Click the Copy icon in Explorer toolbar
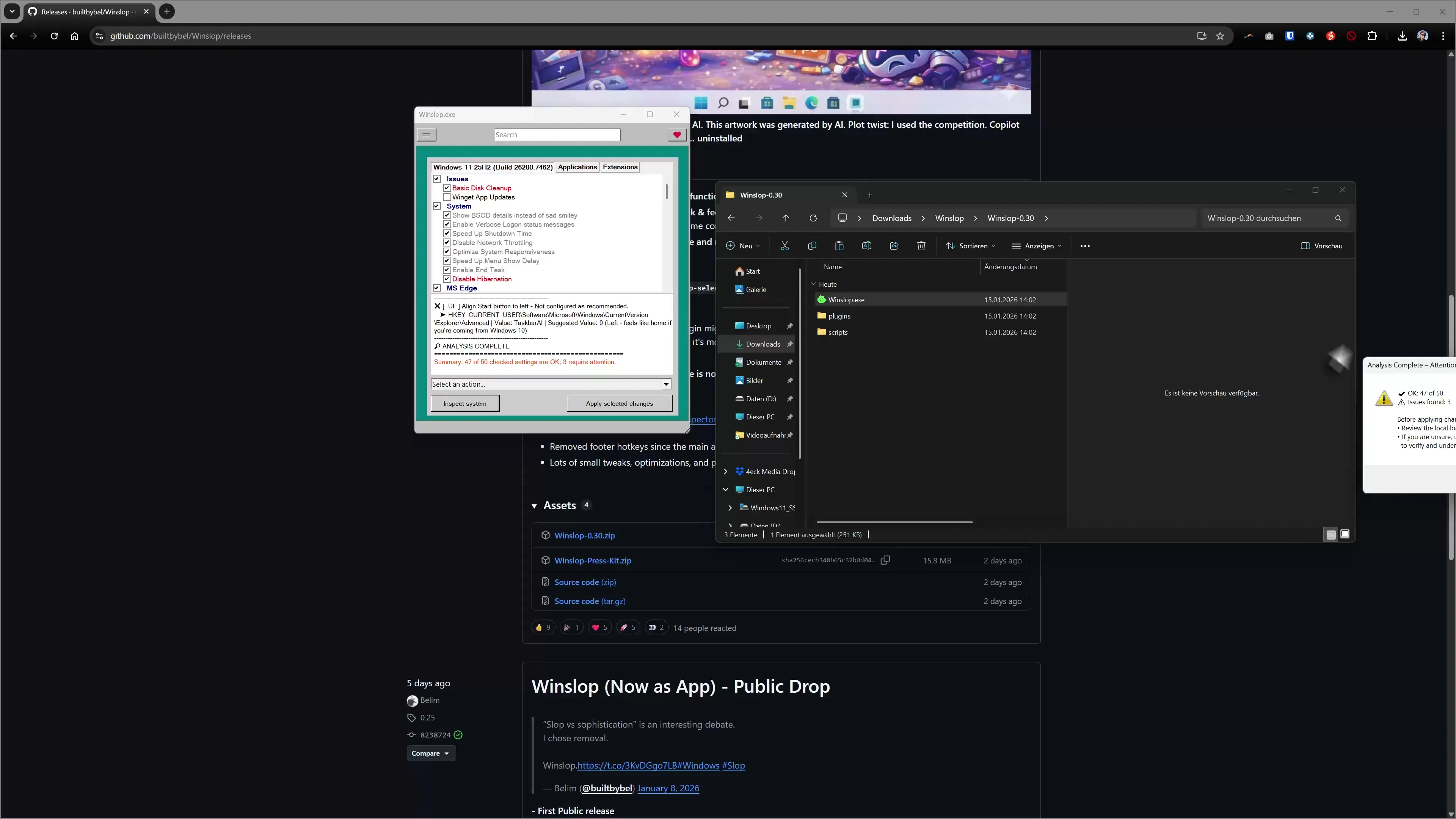Image resolution: width=1456 pixels, height=819 pixels. [812, 245]
